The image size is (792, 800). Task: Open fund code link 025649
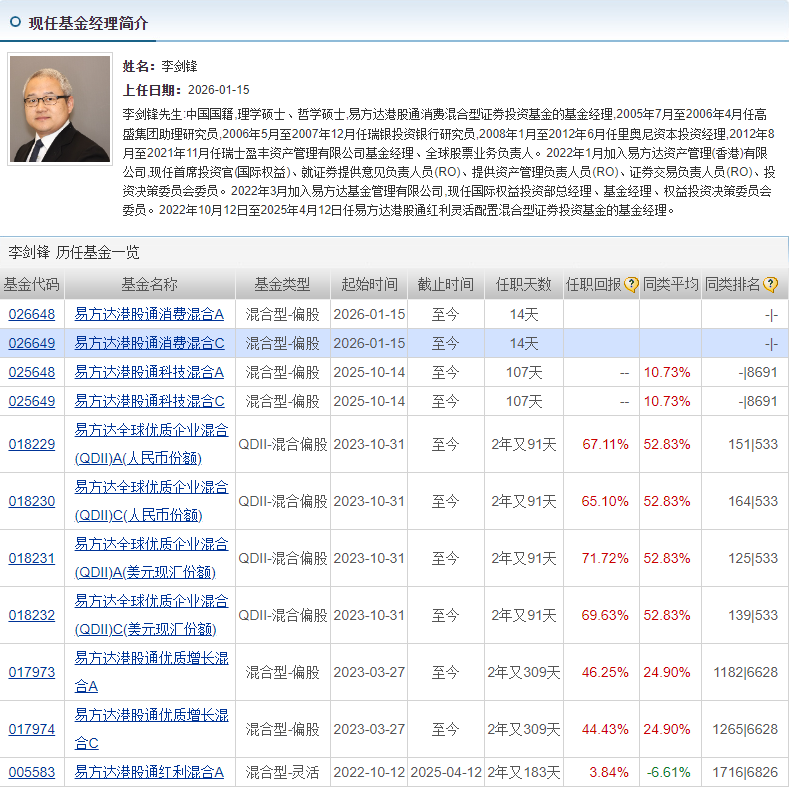point(32,402)
